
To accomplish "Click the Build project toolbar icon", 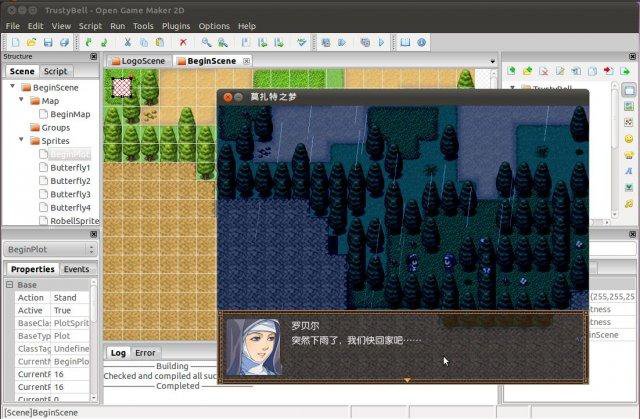I will click(x=326, y=42).
